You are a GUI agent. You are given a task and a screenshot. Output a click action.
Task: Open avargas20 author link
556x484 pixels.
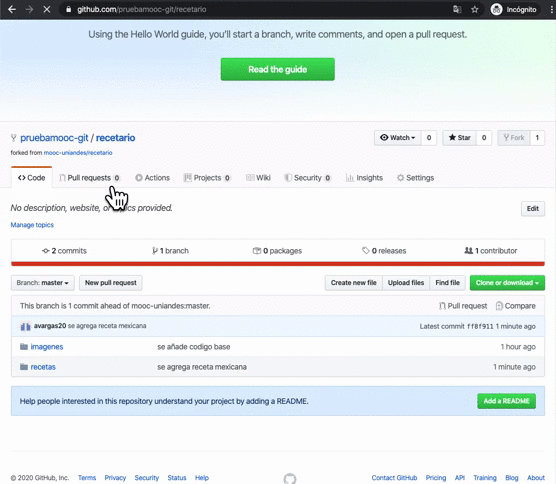point(50,326)
